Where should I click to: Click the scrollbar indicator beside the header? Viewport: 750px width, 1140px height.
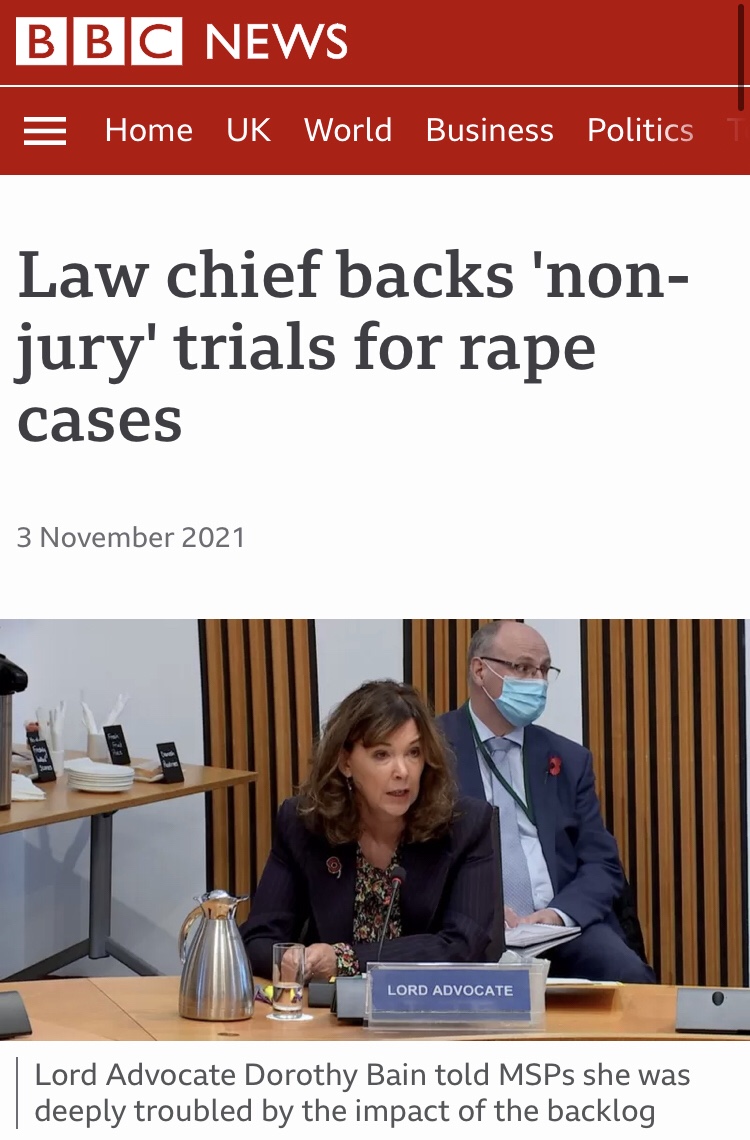tap(741, 55)
